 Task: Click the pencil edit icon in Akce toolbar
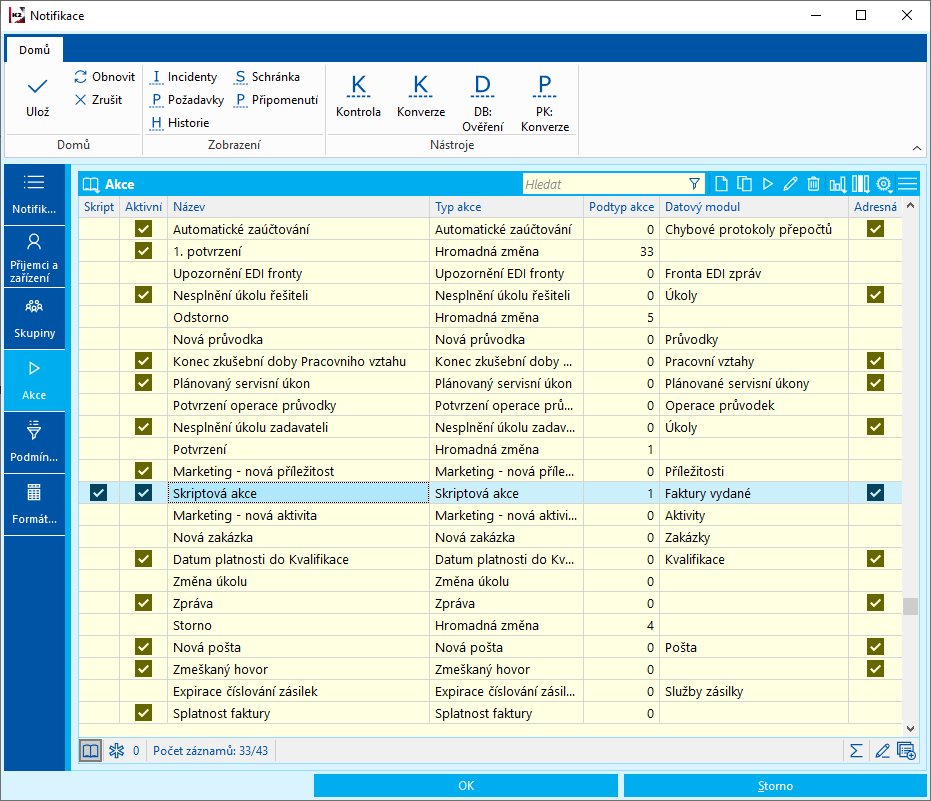790,184
